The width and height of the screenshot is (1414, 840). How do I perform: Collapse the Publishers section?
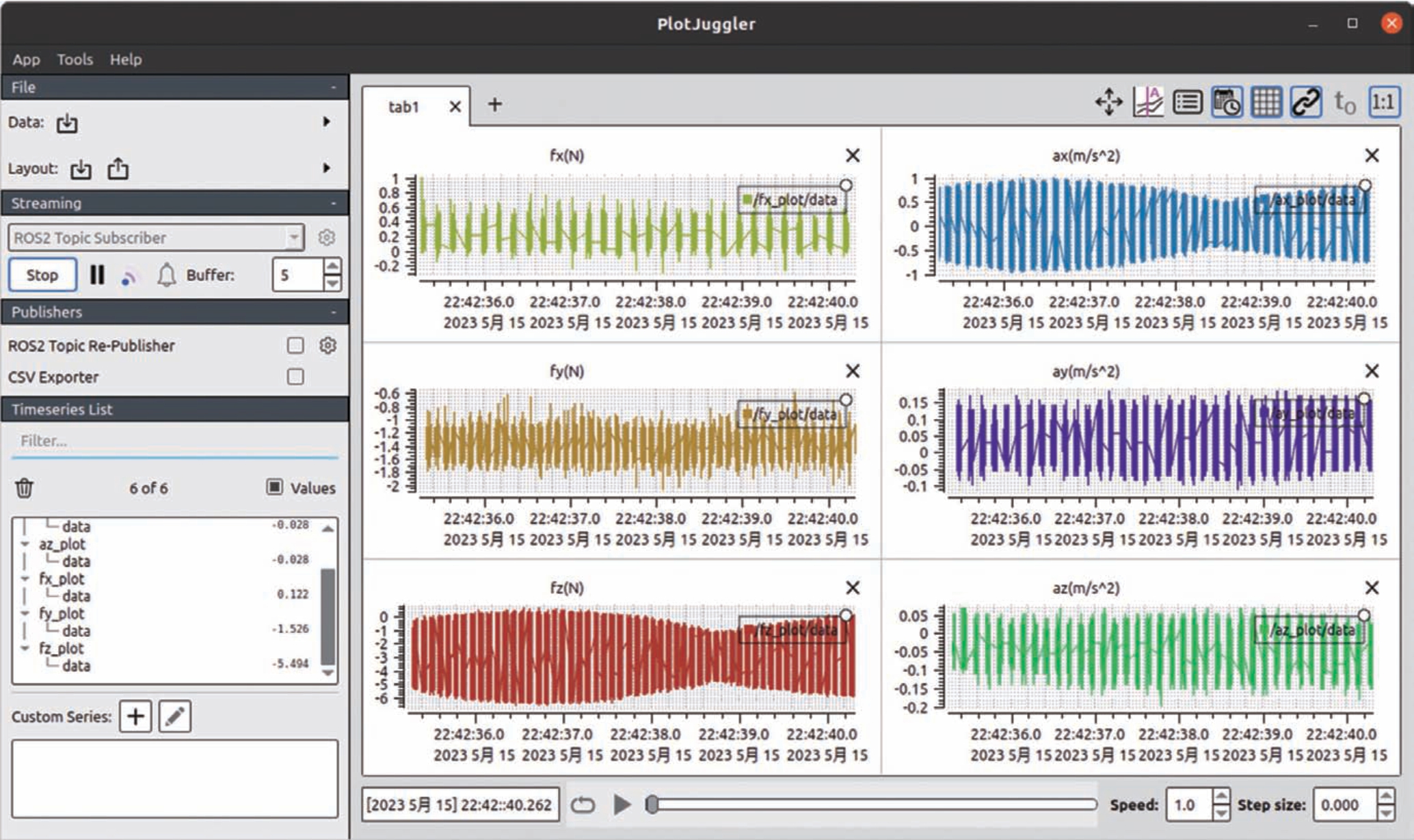(334, 312)
